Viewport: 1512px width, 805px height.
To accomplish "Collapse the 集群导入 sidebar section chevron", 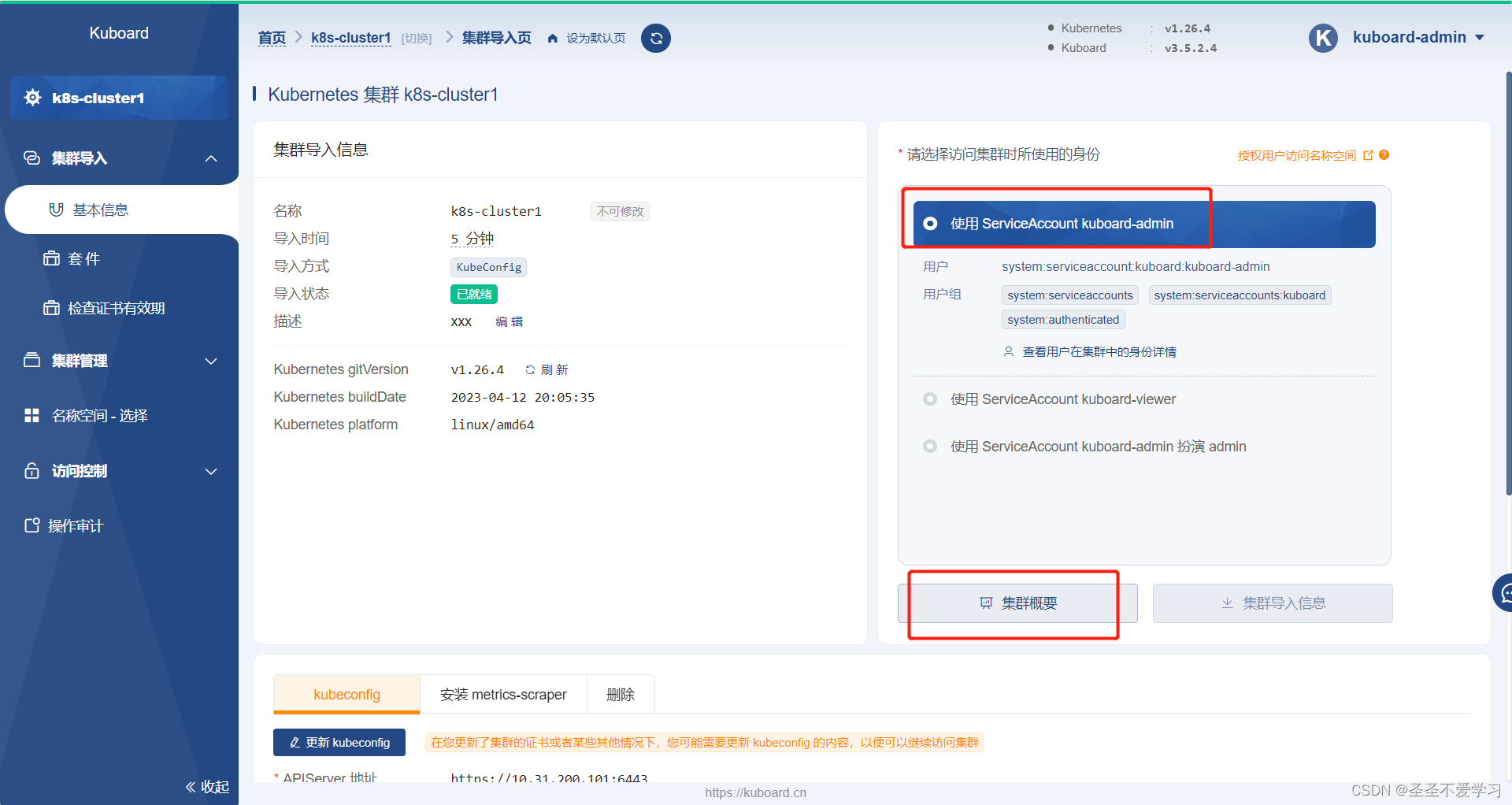I will point(211,158).
